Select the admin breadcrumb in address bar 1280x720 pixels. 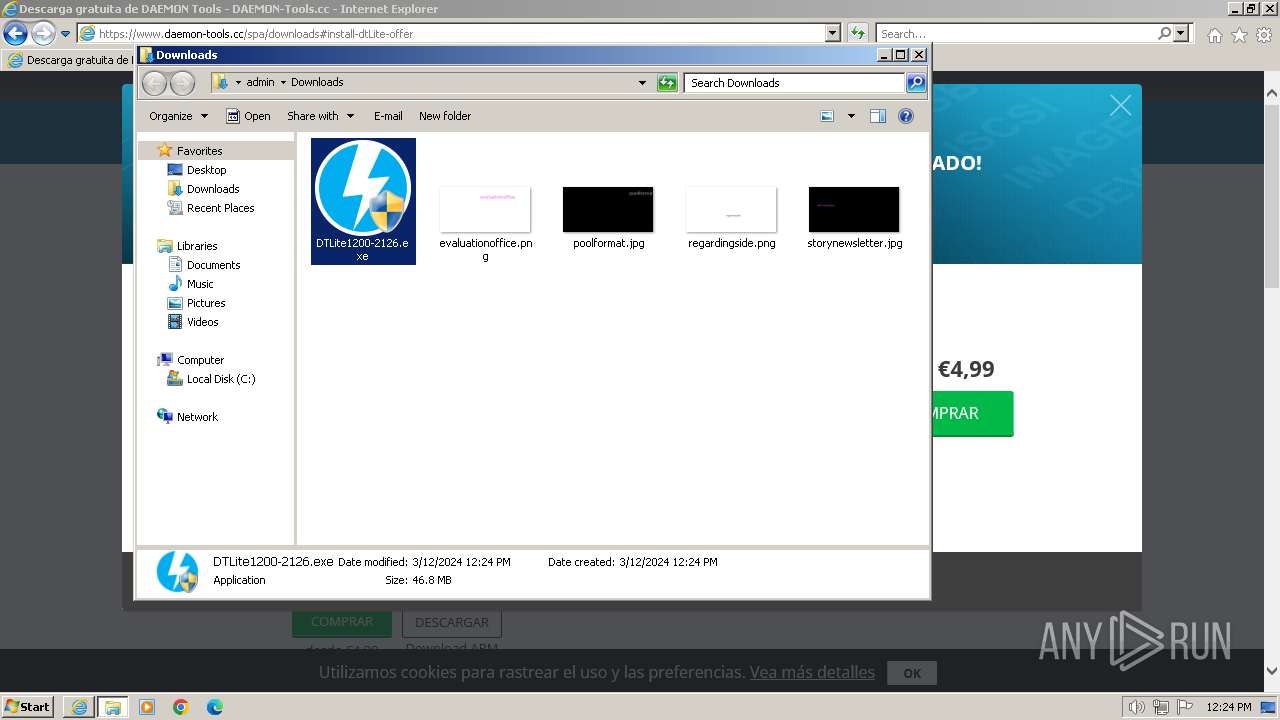pyautogui.click(x=260, y=82)
